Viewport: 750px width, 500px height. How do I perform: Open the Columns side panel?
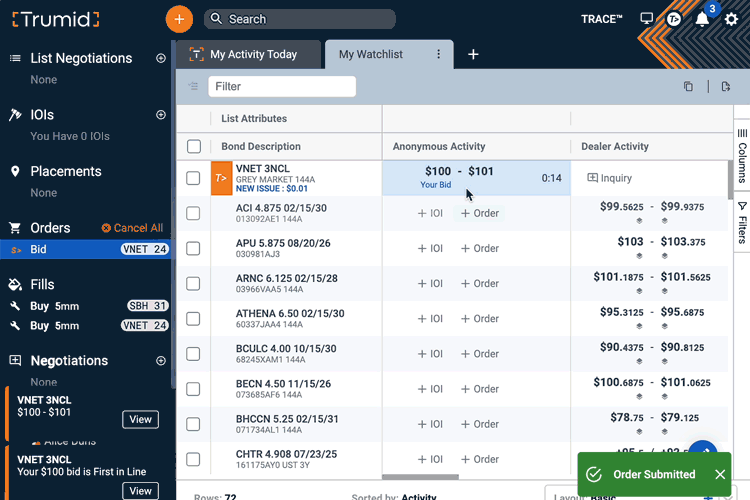742,156
